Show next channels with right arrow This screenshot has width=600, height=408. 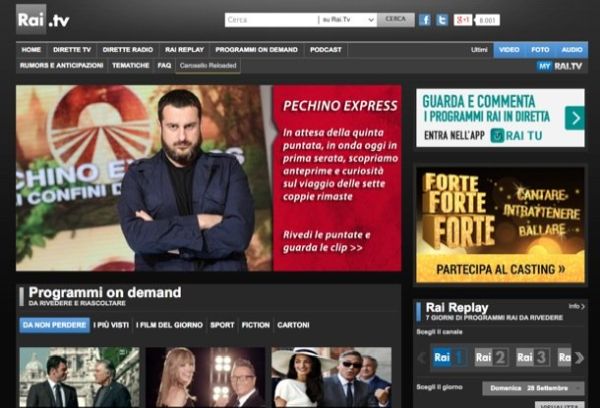(x=580, y=358)
